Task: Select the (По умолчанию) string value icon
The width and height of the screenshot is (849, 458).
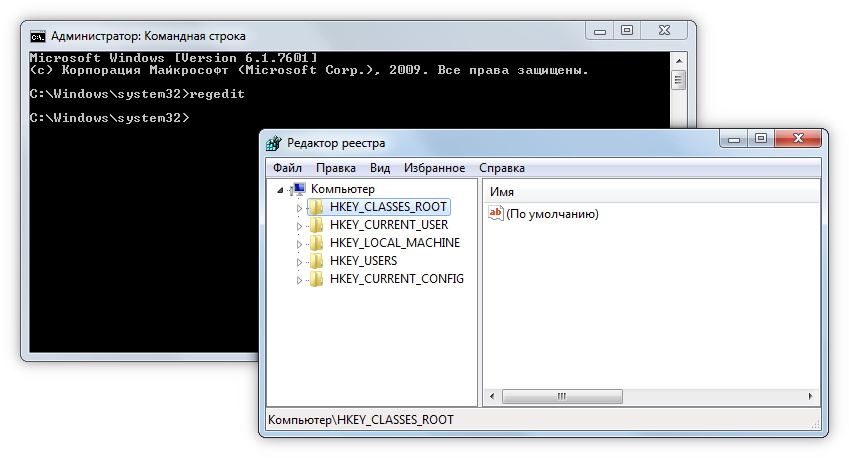Action: [x=495, y=213]
